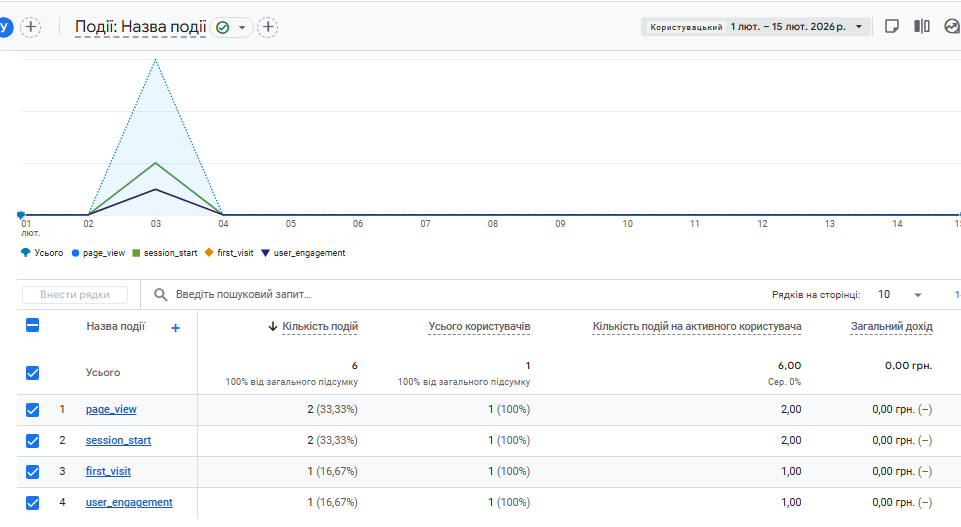
Task: Uncheck the page_view row checkbox
Action: [32, 409]
